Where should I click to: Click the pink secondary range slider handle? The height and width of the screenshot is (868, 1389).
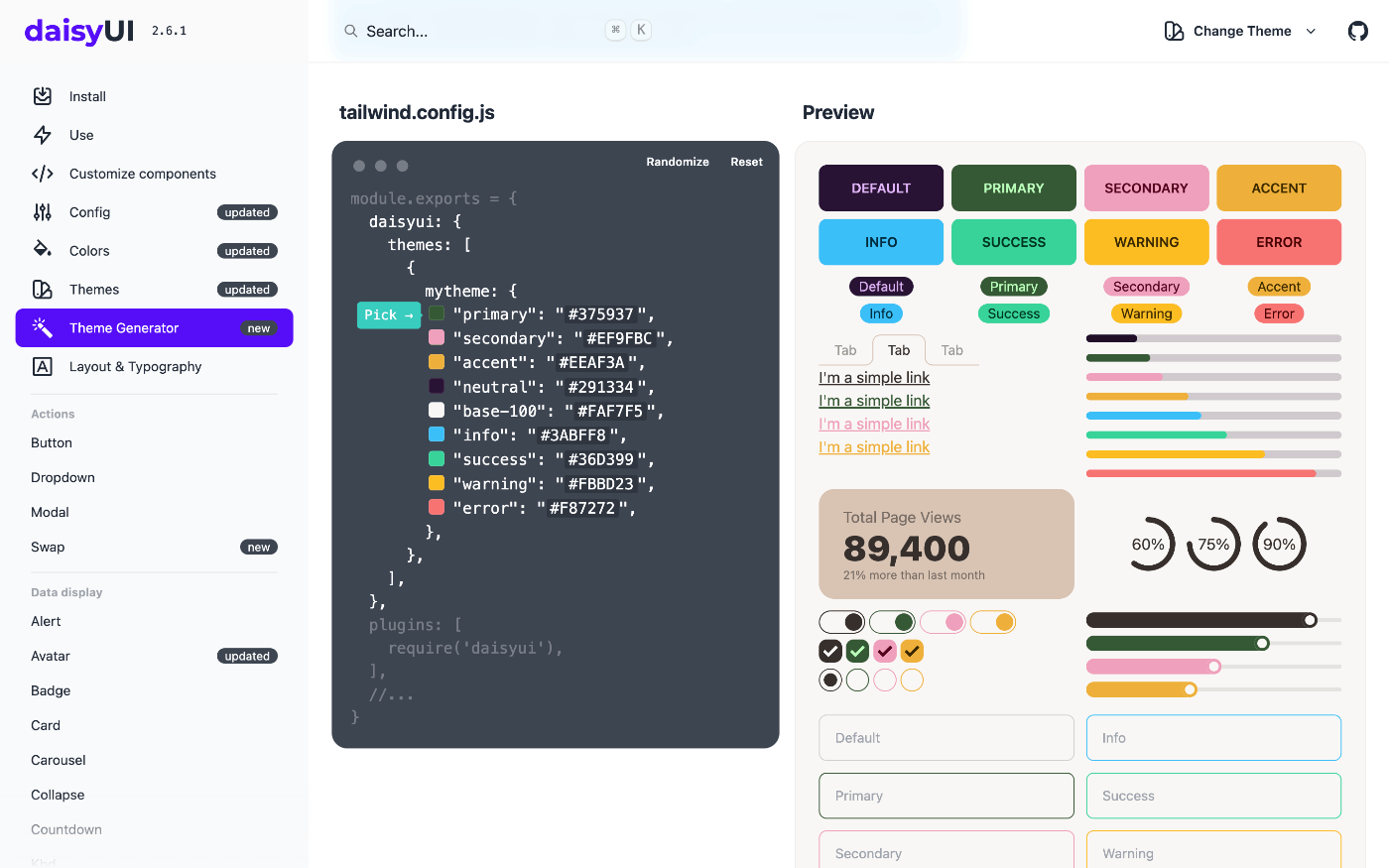pyautogui.click(x=1213, y=667)
